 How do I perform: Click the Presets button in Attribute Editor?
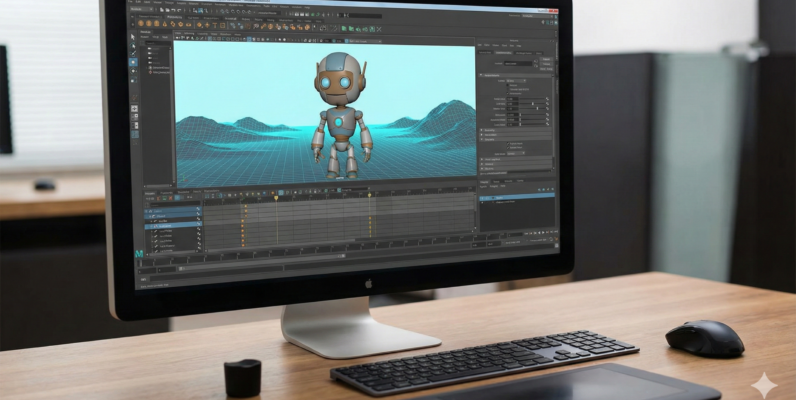[x=545, y=64]
